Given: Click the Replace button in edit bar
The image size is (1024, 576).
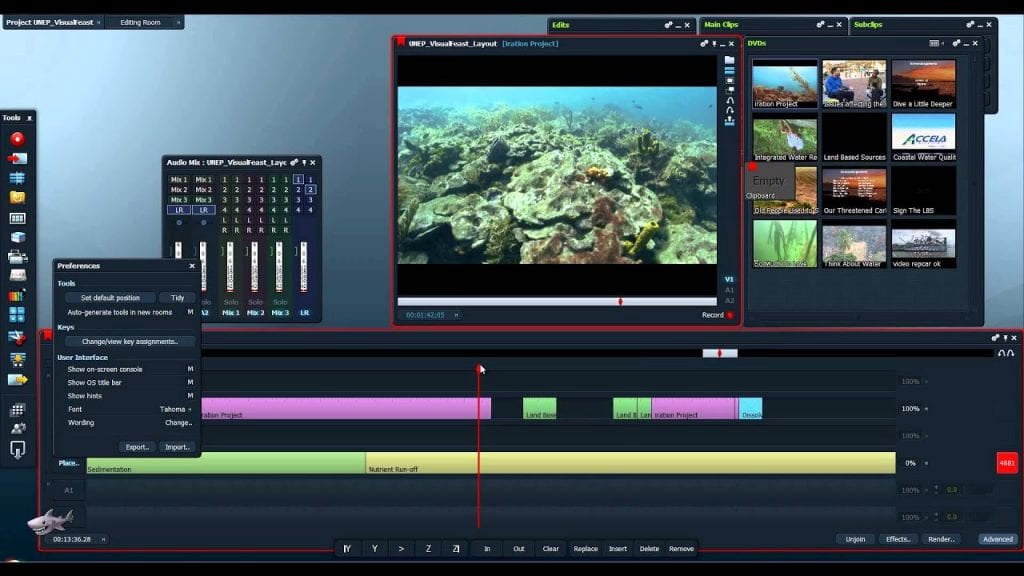Looking at the screenshot, I should 585,549.
